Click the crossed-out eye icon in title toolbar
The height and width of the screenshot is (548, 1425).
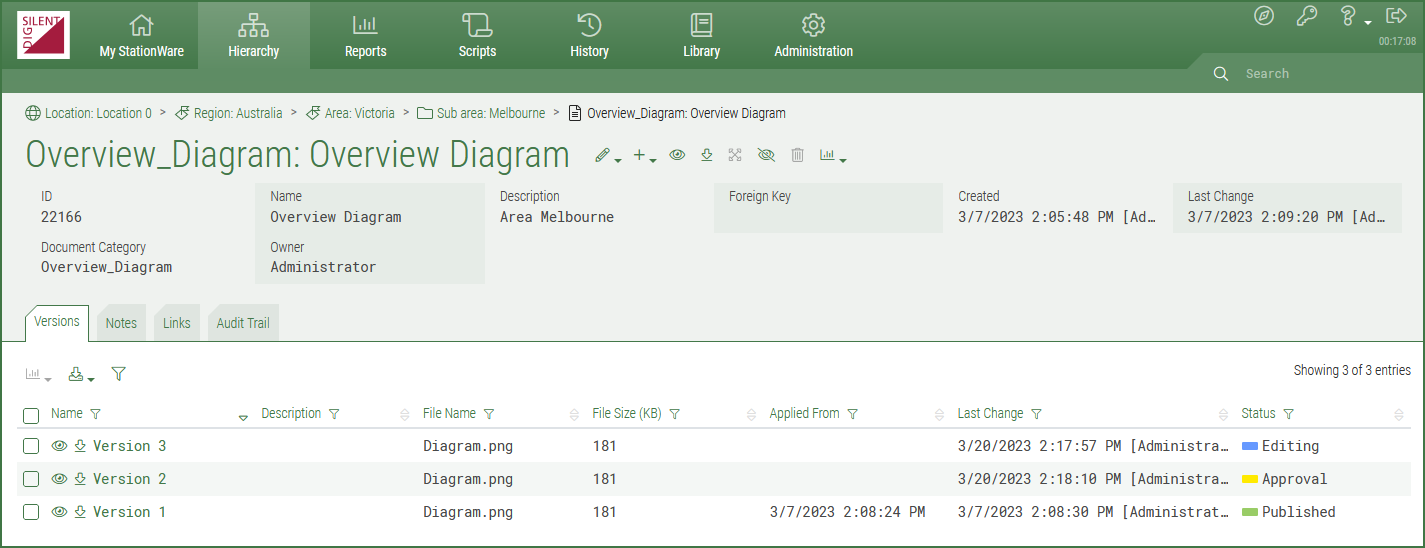[766, 155]
